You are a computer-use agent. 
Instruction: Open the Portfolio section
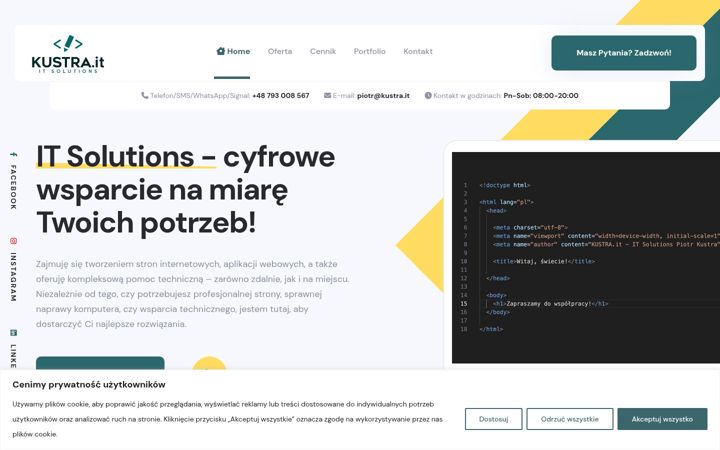(369, 51)
